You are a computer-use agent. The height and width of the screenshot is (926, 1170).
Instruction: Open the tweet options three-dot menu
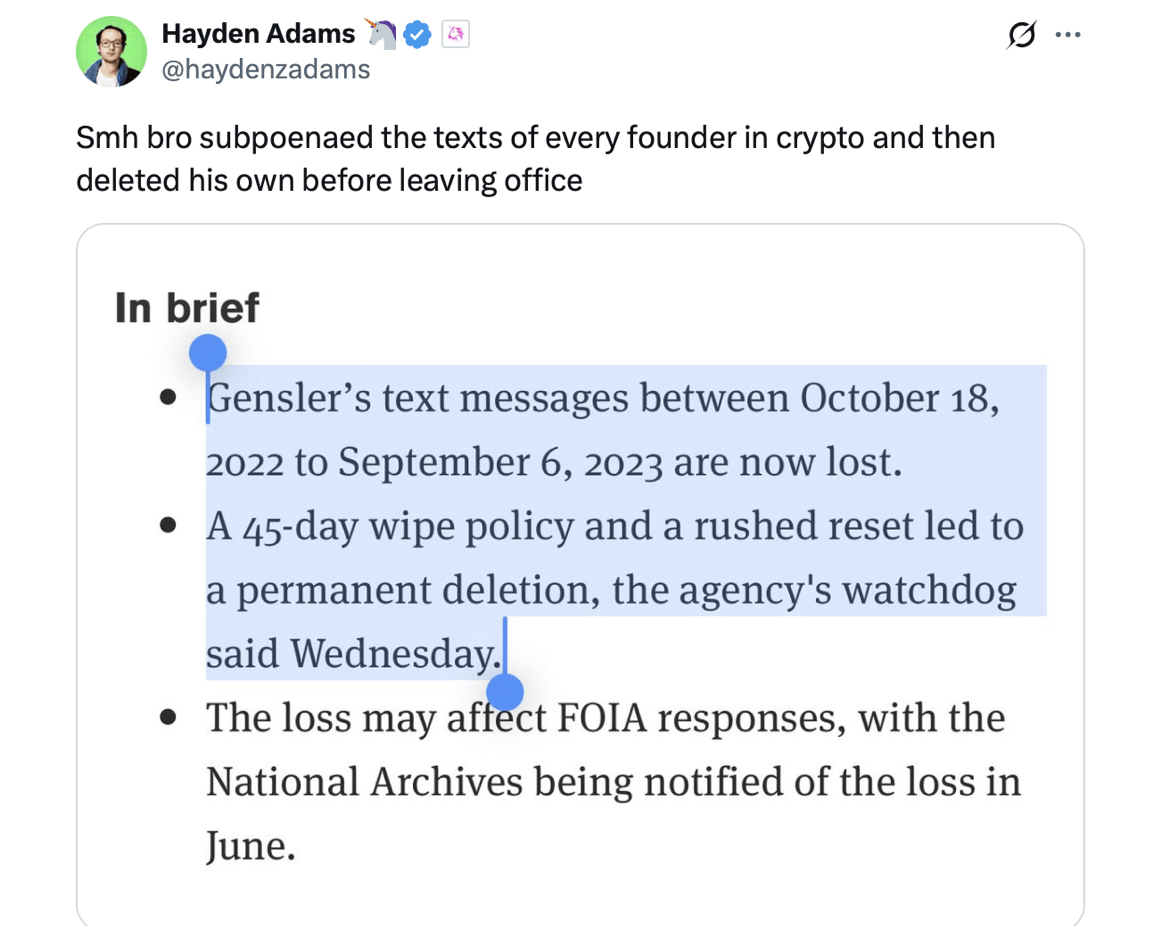1069,34
